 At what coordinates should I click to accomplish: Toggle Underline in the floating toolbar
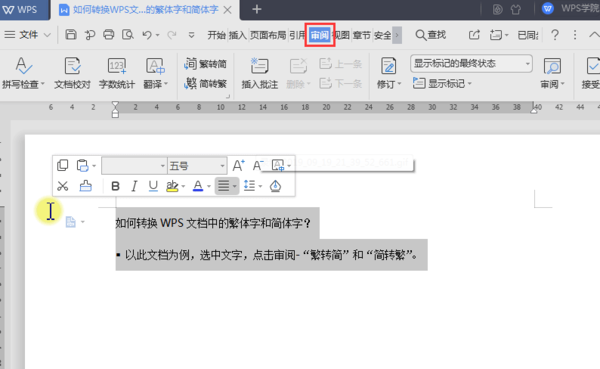(x=153, y=186)
